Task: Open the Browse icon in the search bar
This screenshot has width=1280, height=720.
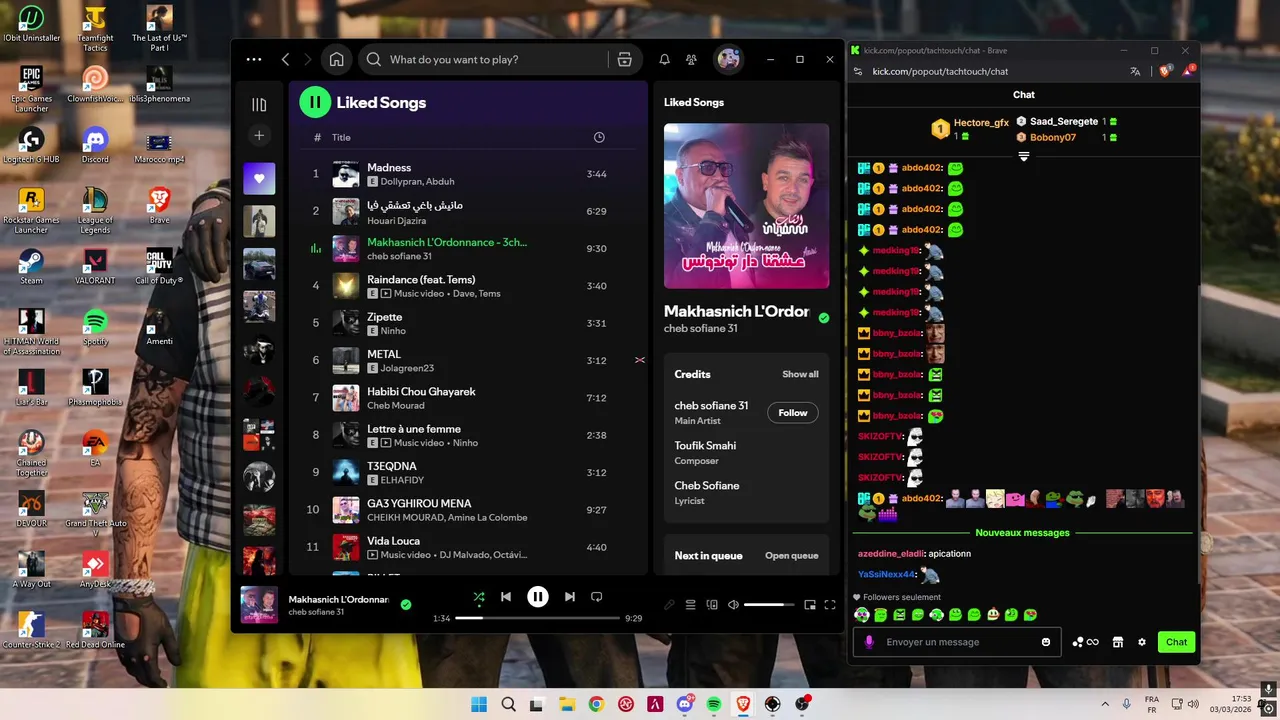Action: coord(625,60)
